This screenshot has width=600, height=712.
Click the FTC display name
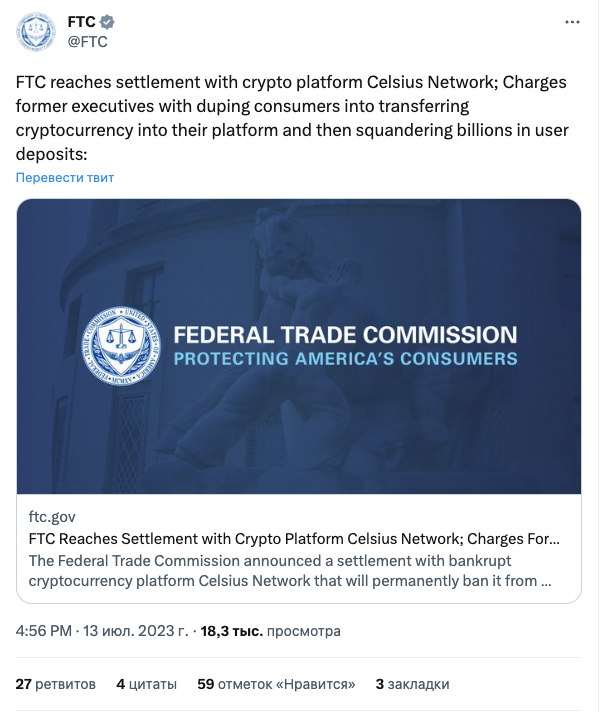tap(80, 22)
